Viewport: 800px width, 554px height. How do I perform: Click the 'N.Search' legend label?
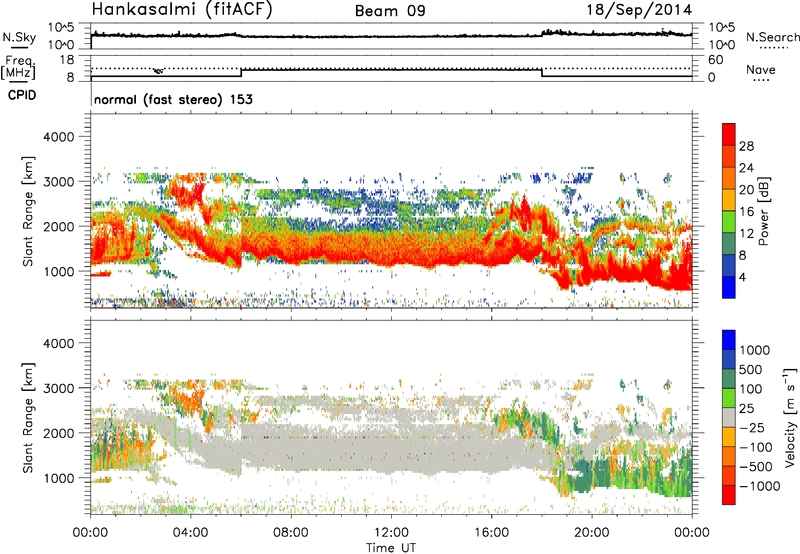tap(772, 37)
